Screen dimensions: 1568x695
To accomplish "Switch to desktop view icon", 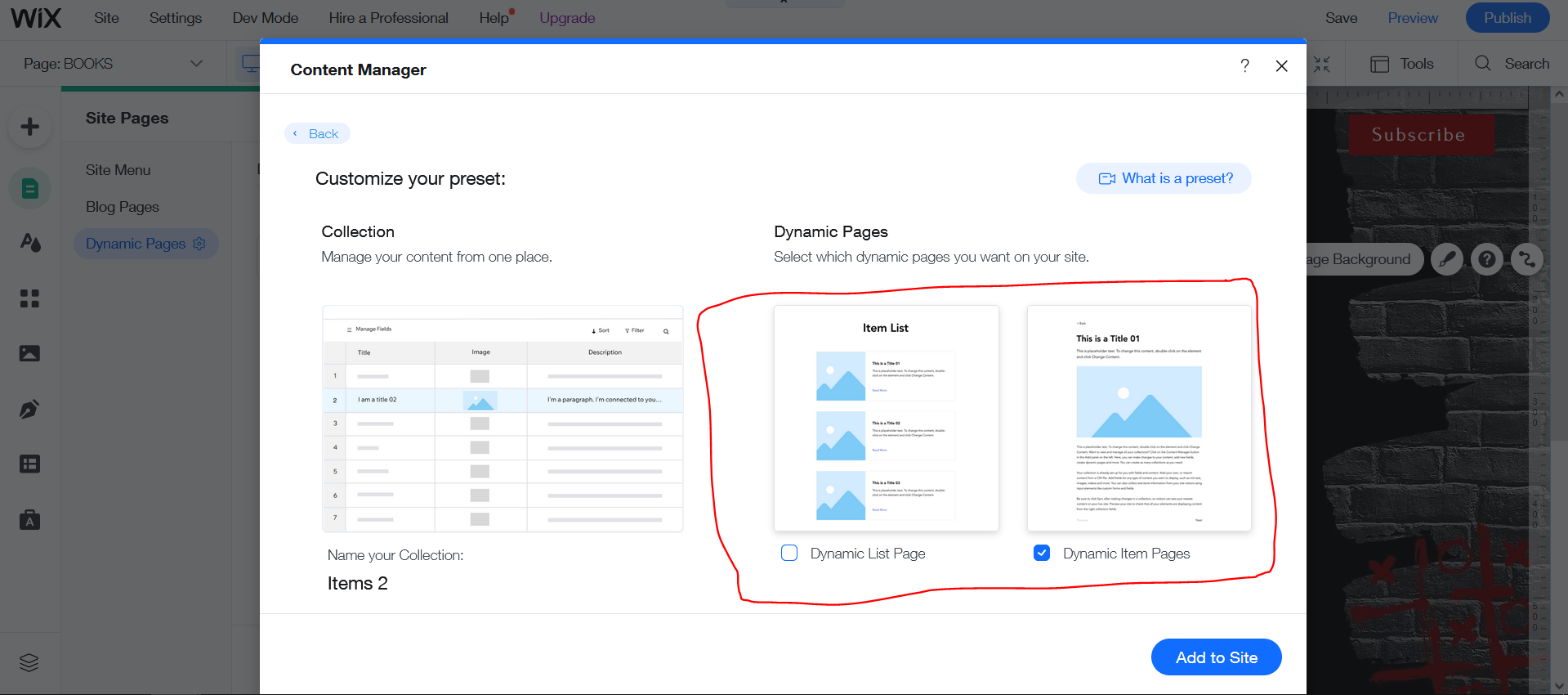I will pos(250,64).
